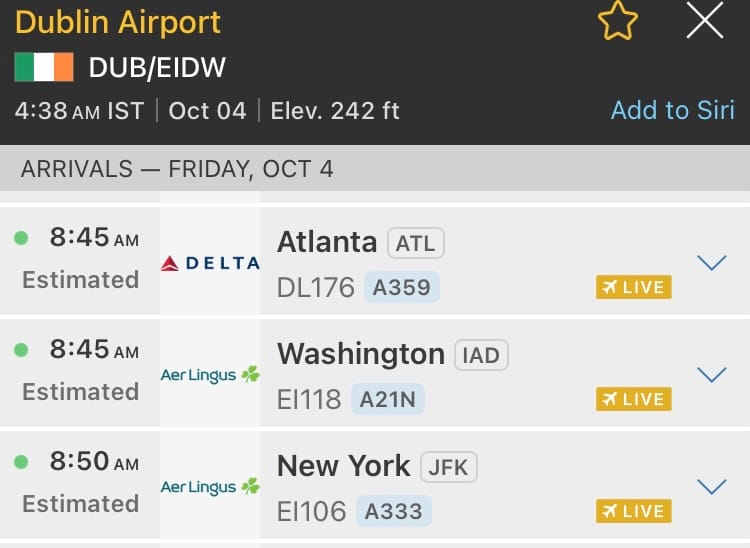Screen dimensions: 750x548
Task: Expand the Washington EI118 flight details
Action: pyautogui.click(x=711, y=375)
